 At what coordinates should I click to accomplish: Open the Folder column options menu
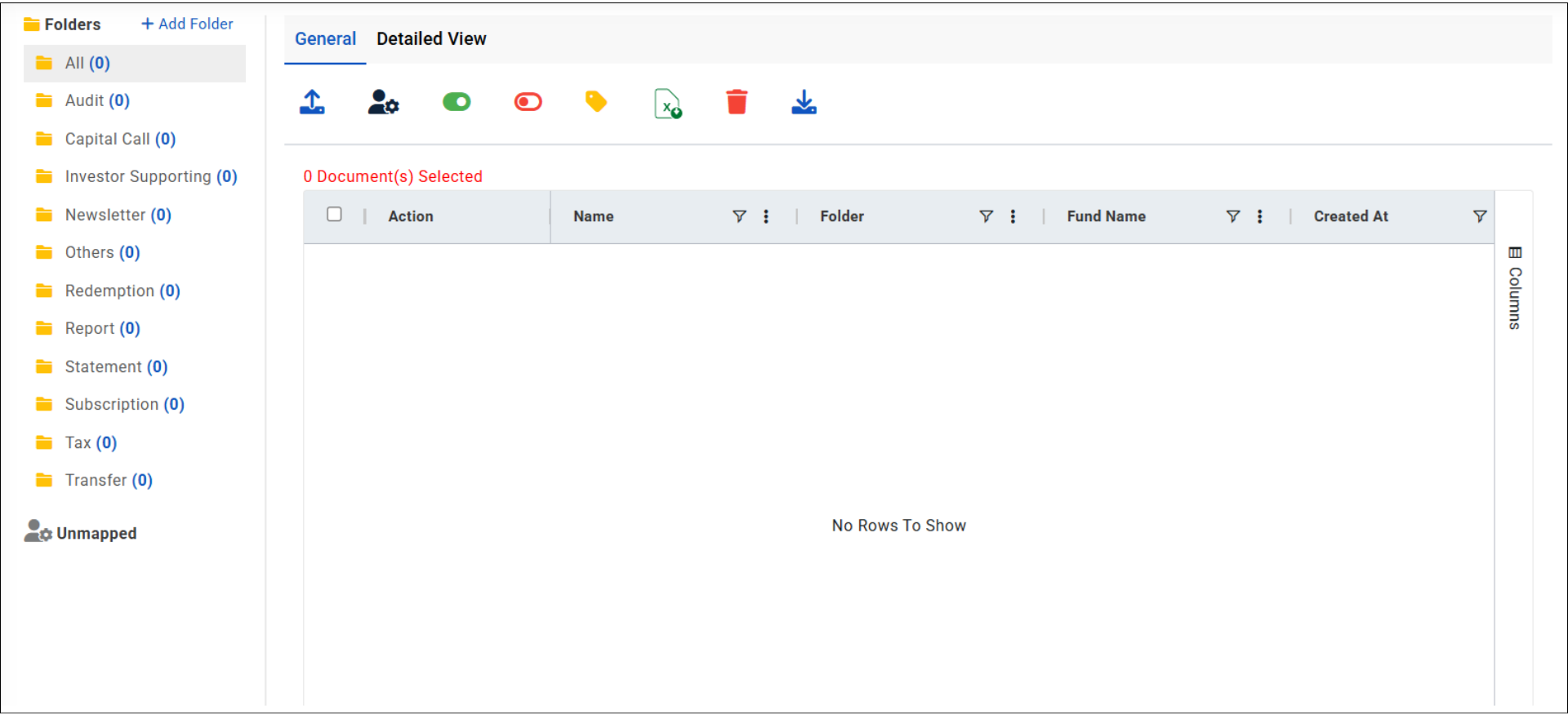[x=1013, y=216]
